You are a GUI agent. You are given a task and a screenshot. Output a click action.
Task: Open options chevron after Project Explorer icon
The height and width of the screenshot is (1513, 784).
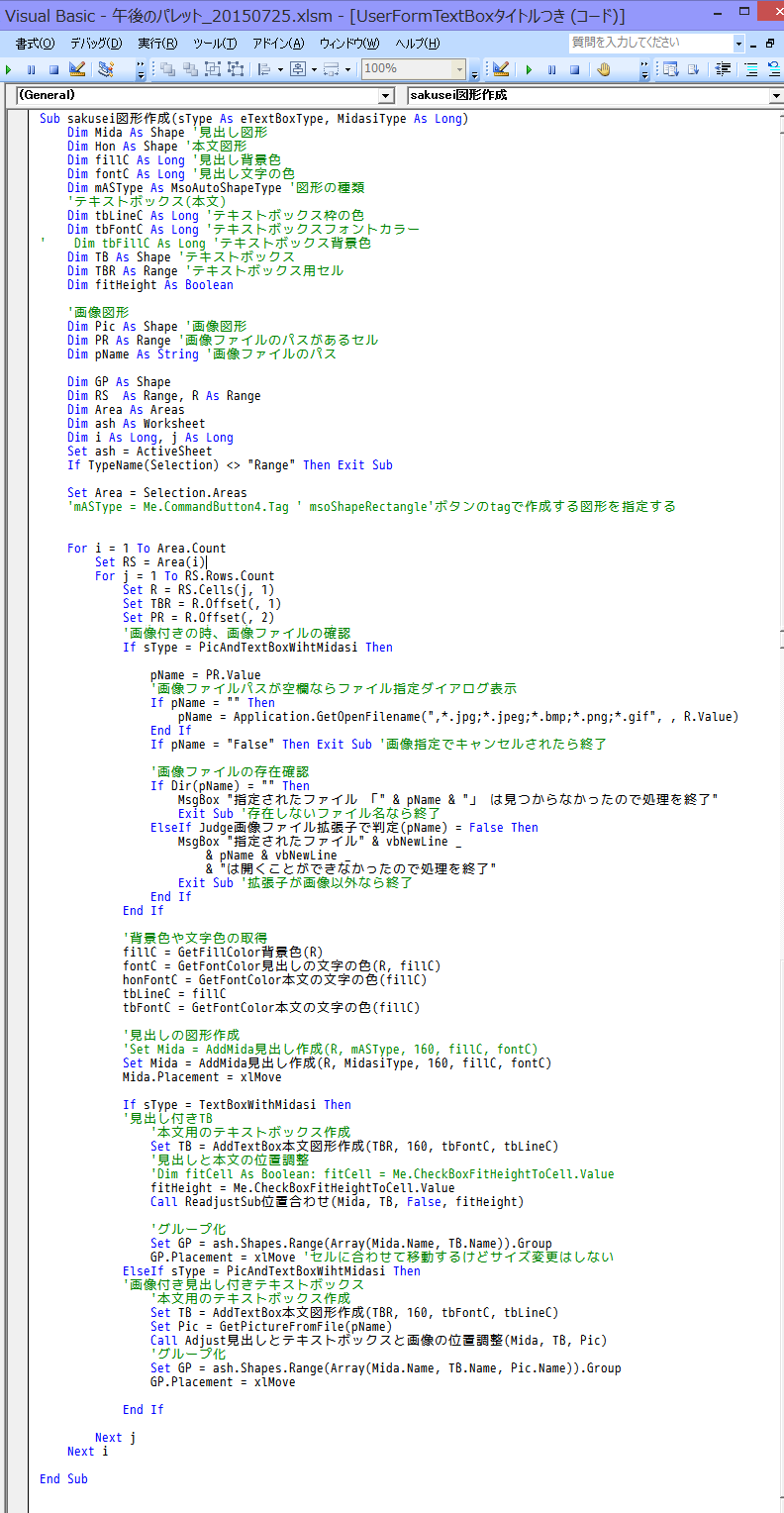141,71
